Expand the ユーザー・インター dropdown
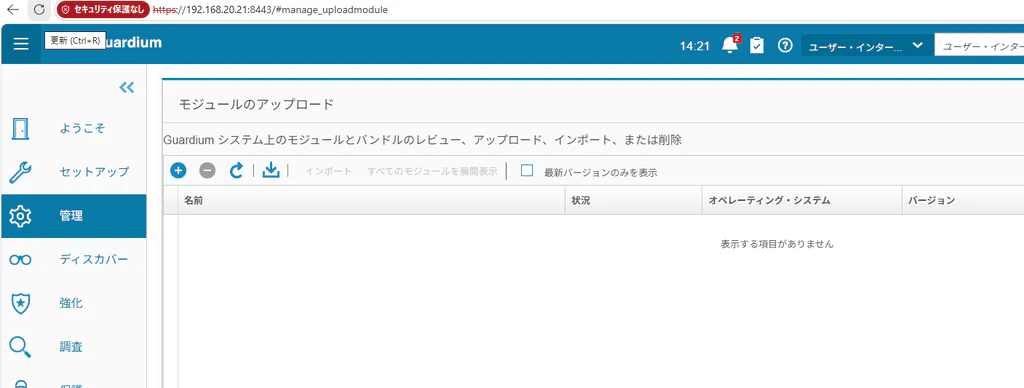This screenshot has width=1024, height=388. 867,46
